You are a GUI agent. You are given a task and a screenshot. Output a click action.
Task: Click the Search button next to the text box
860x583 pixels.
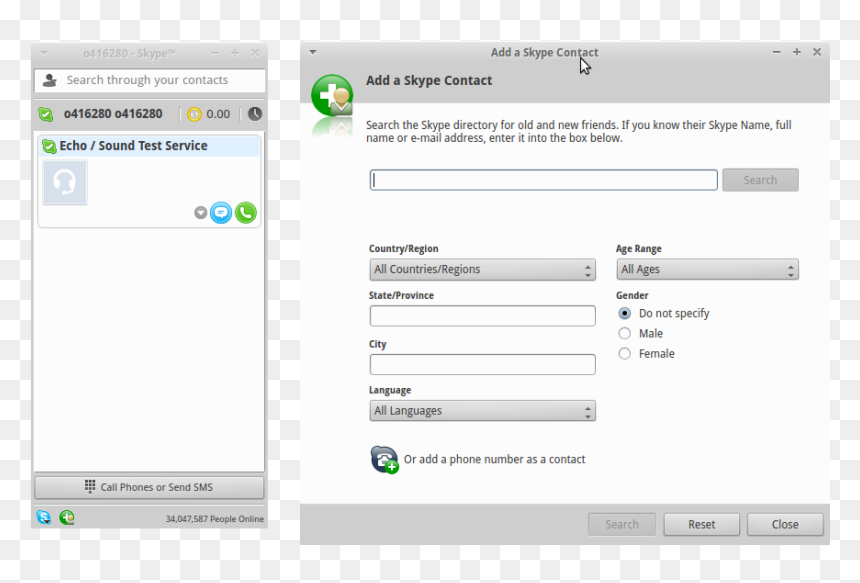coord(760,180)
